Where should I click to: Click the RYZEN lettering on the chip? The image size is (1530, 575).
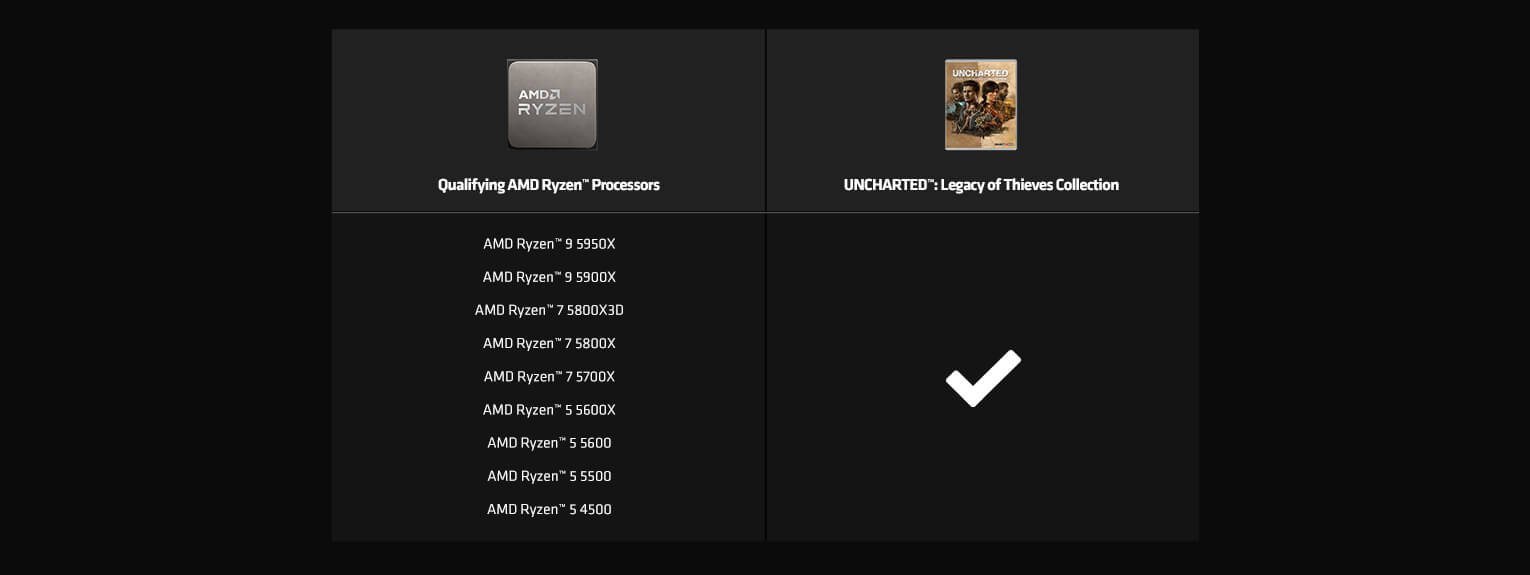(x=552, y=109)
